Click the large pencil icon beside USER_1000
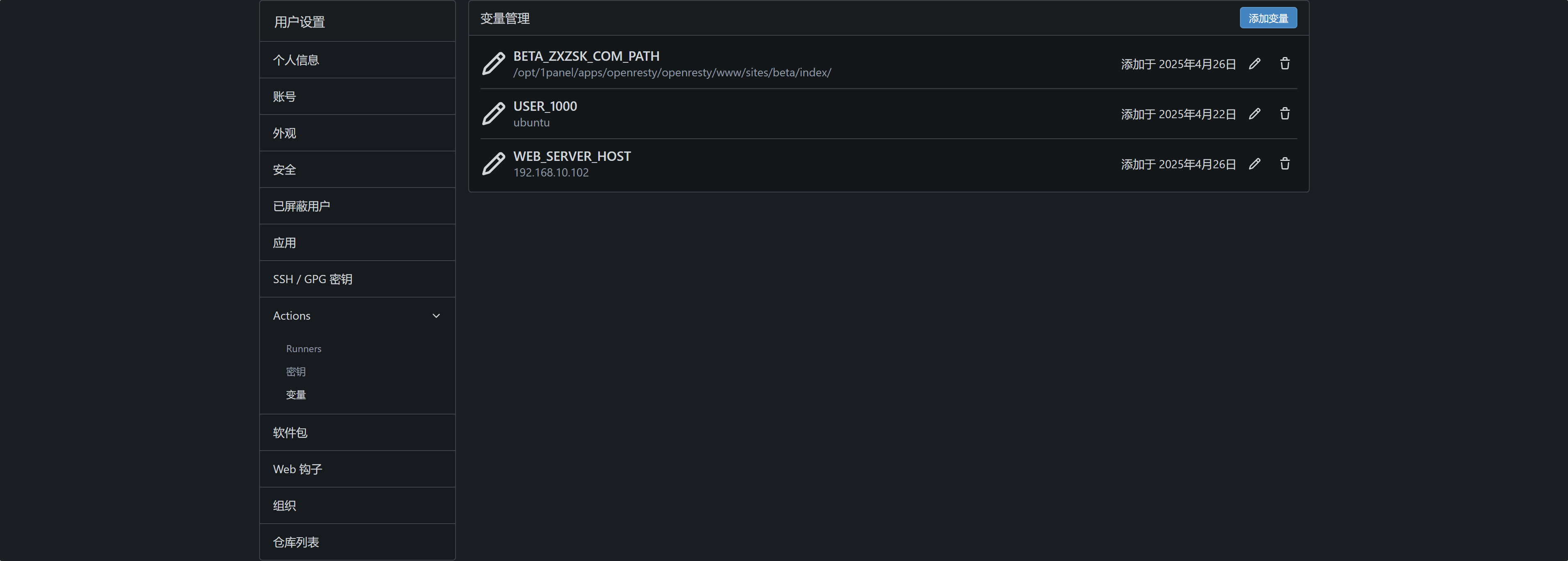This screenshot has width=1568, height=561. pyautogui.click(x=493, y=114)
